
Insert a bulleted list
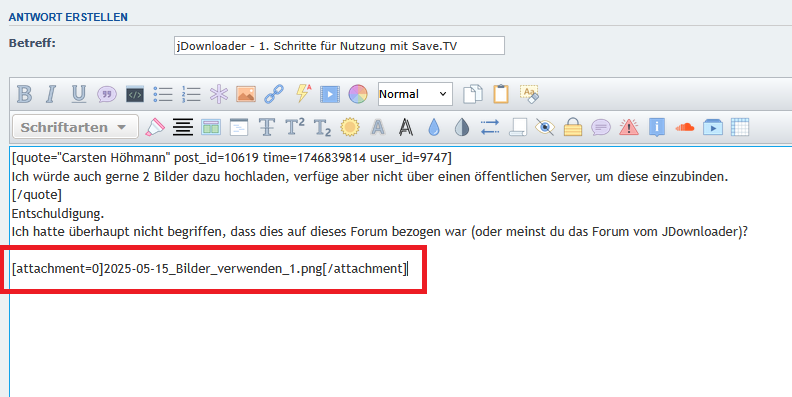(163, 94)
